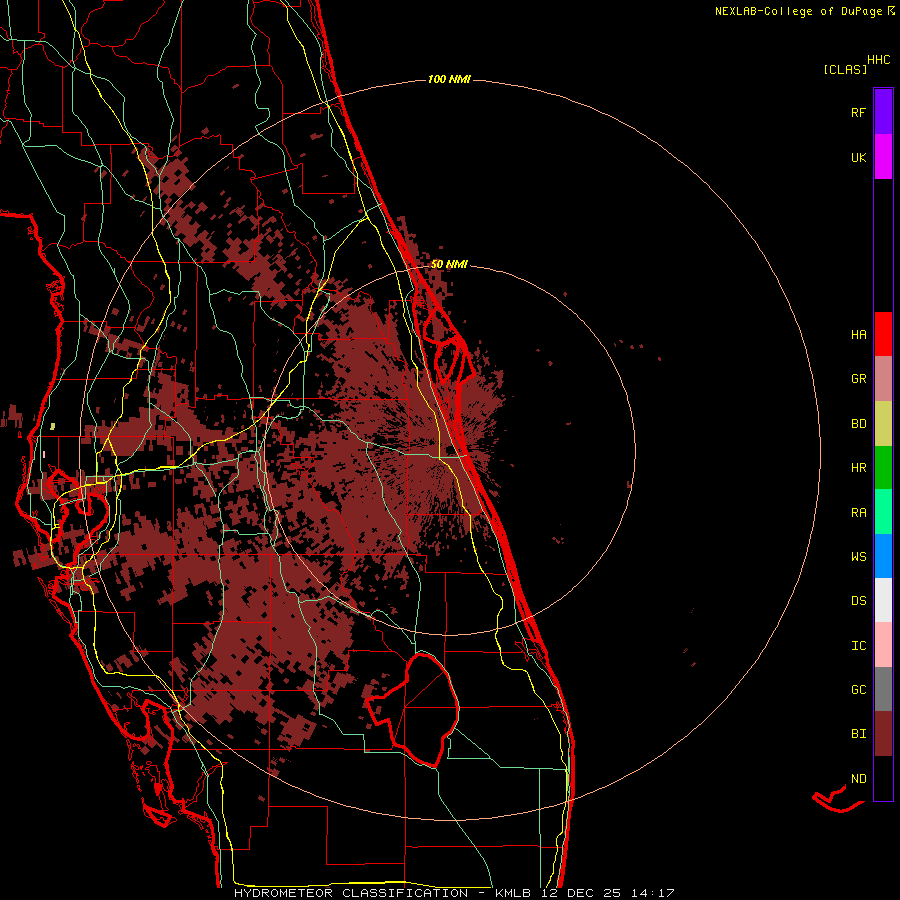This screenshot has width=900, height=900.
Task: Click the BI legend label
Action: click(858, 734)
